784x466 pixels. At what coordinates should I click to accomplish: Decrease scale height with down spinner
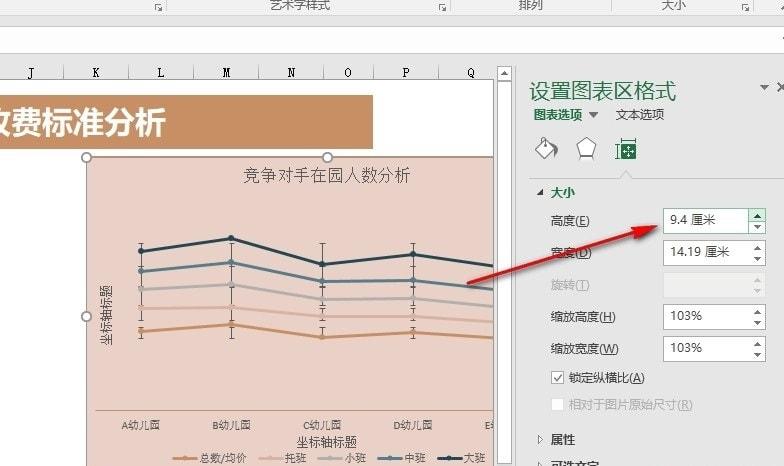click(758, 323)
